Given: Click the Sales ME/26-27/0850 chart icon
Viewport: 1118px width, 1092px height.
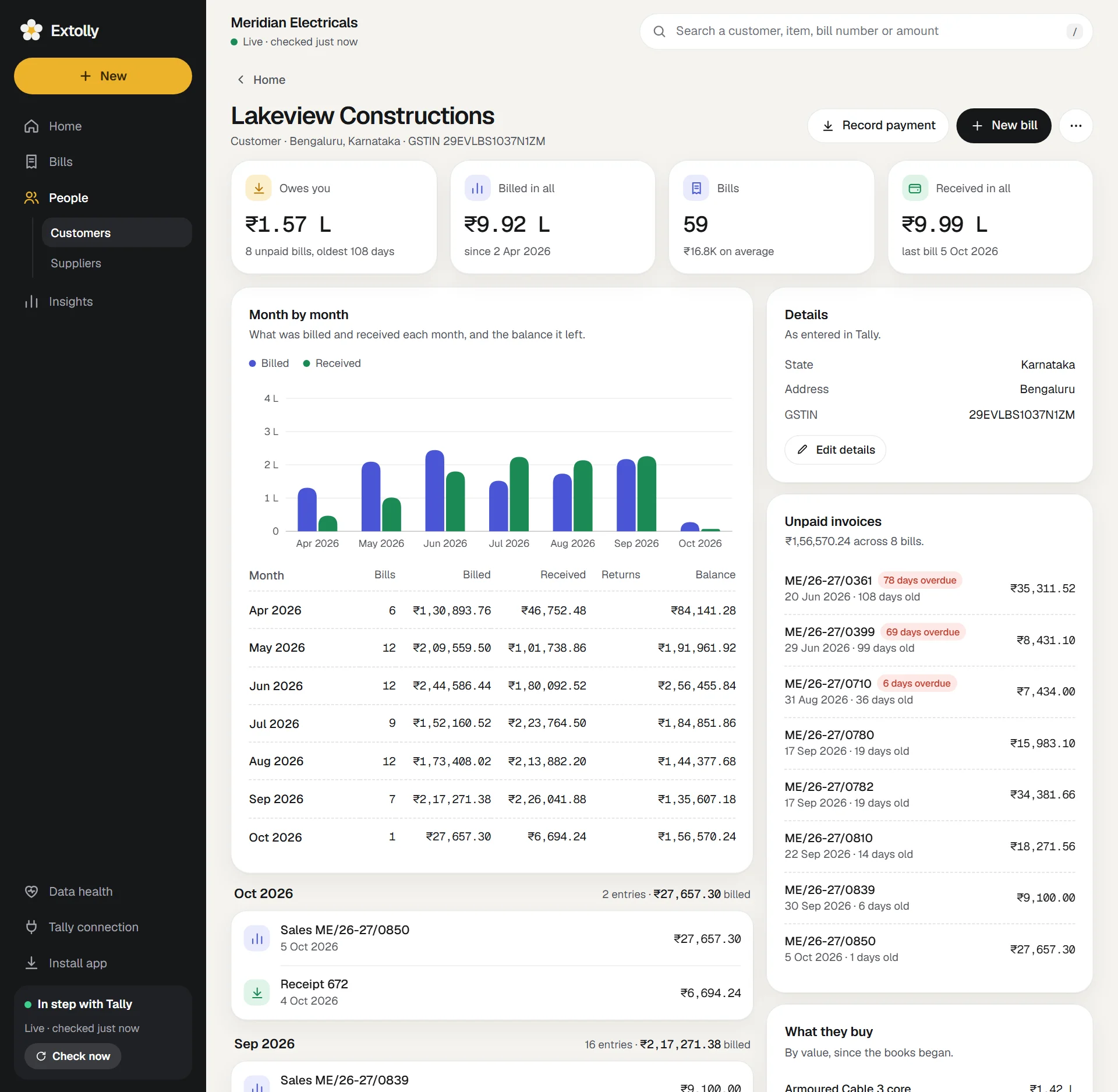Looking at the screenshot, I should 257,938.
